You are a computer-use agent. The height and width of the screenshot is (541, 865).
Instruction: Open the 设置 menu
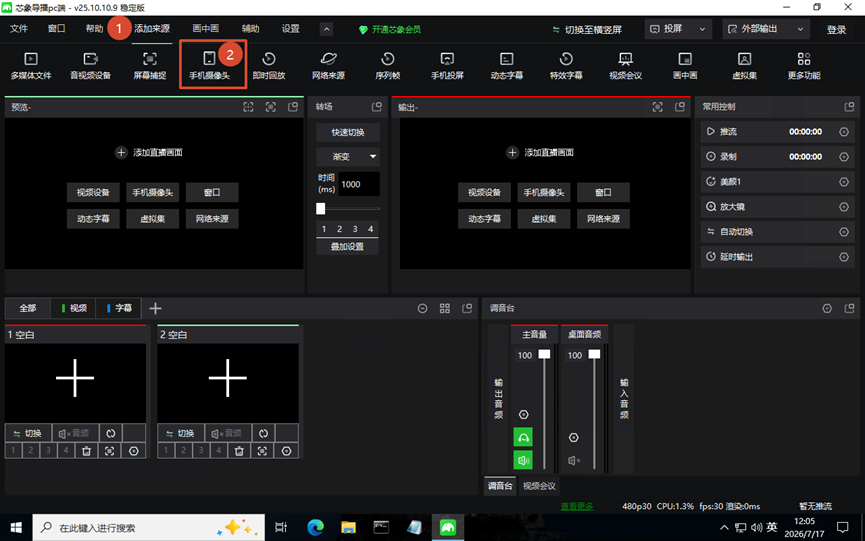click(290, 29)
